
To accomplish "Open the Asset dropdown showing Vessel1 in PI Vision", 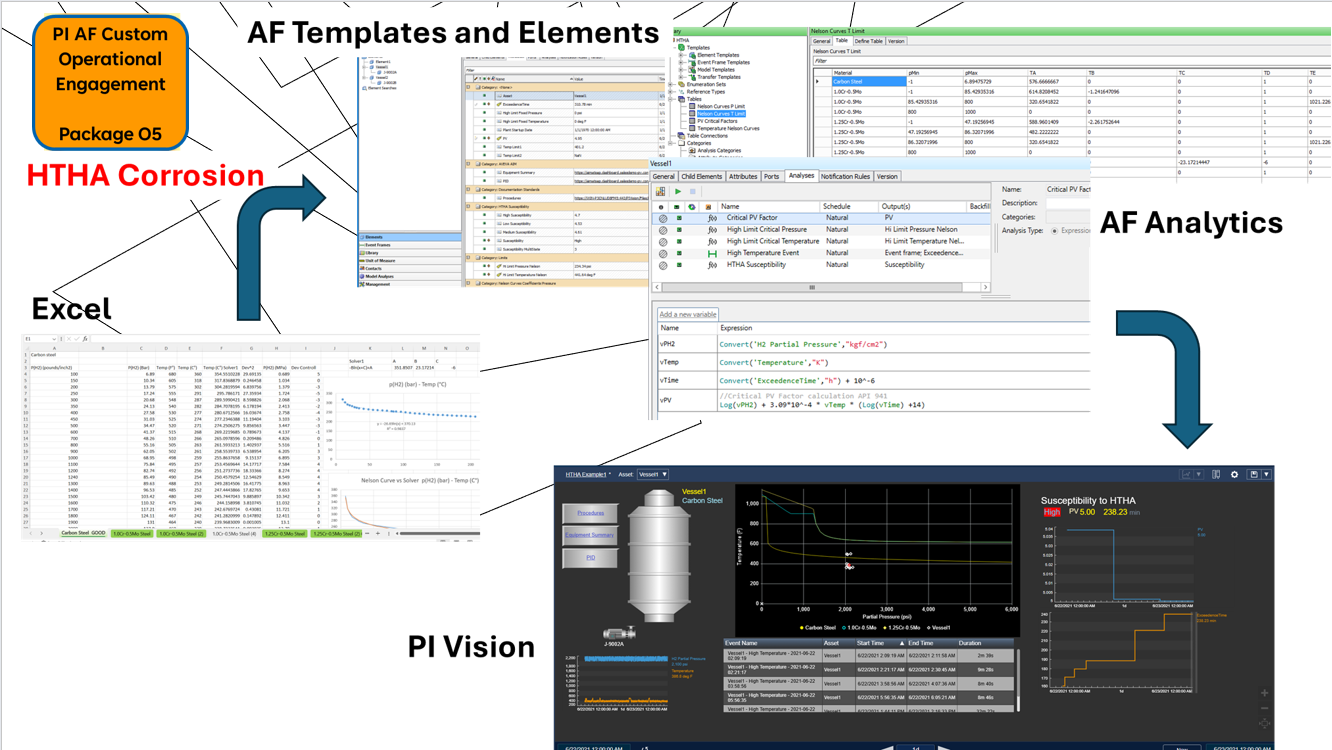I will [653, 475].
